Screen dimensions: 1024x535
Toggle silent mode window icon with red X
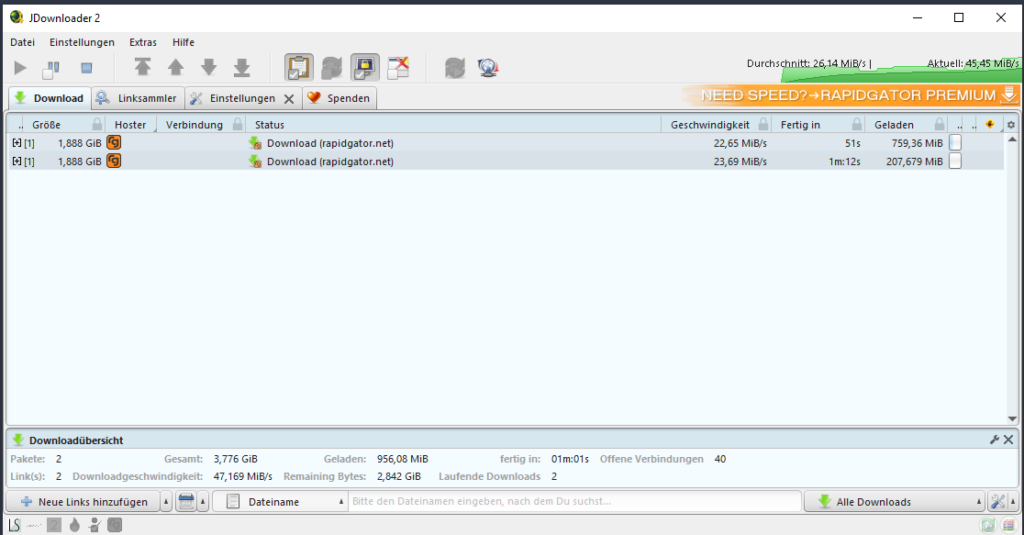(398, 67)
